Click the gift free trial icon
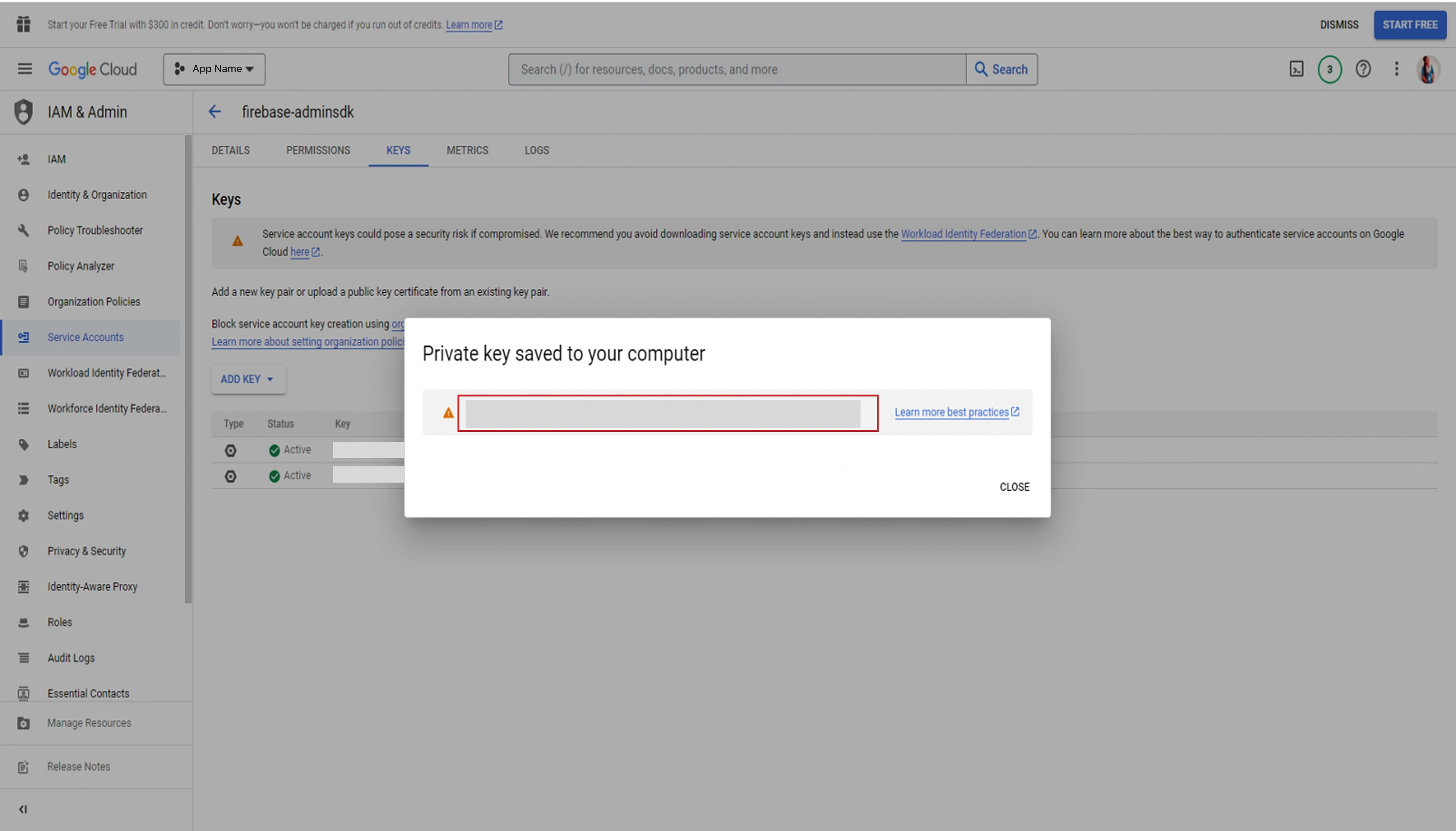1456x831 pixels. tap(23, 24)
